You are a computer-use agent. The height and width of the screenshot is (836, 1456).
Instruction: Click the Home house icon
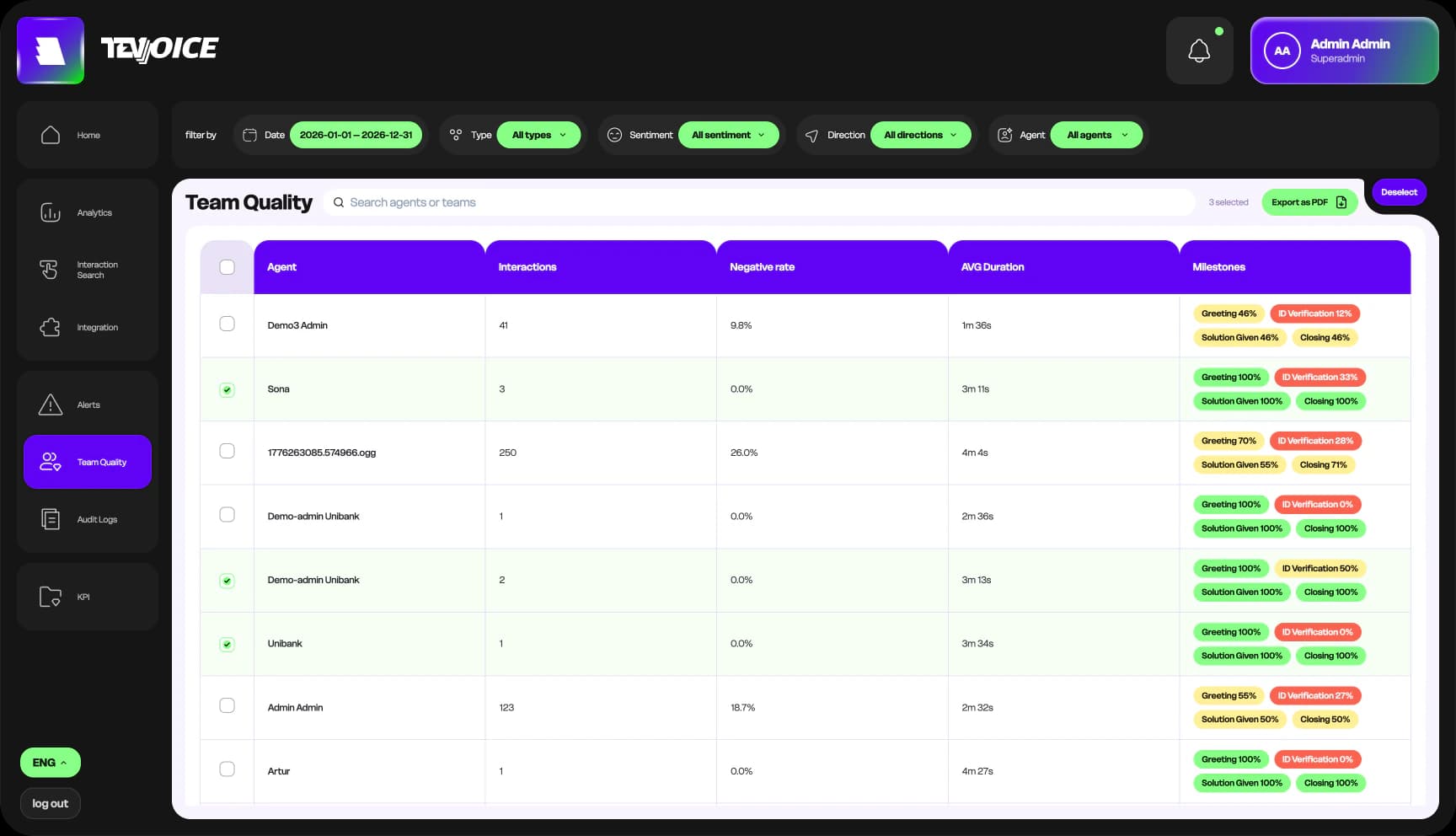(51, 135)
